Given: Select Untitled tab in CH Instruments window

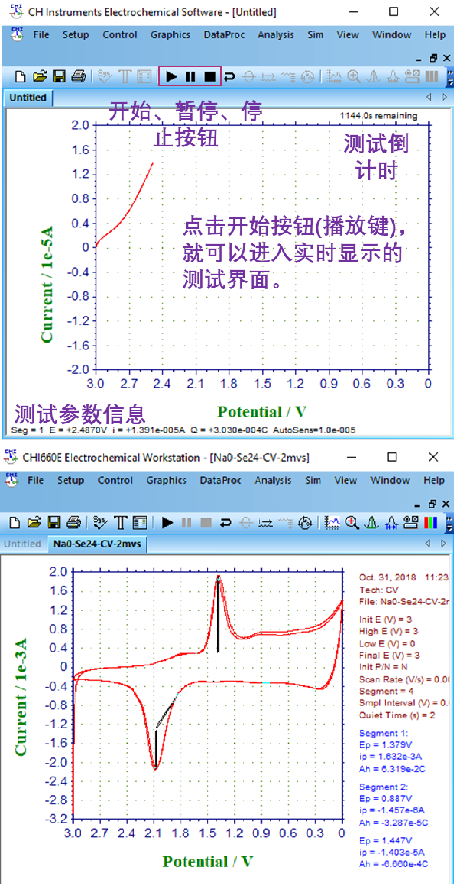Looking at the screenshot, I should (28, 98).
